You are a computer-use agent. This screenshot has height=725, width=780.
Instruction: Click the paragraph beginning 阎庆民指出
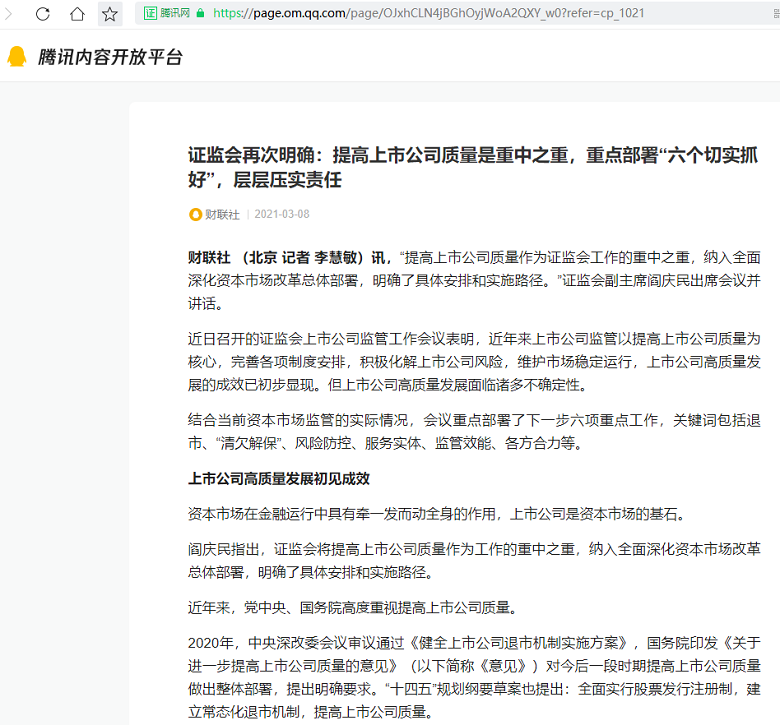(x=474, y=560)
